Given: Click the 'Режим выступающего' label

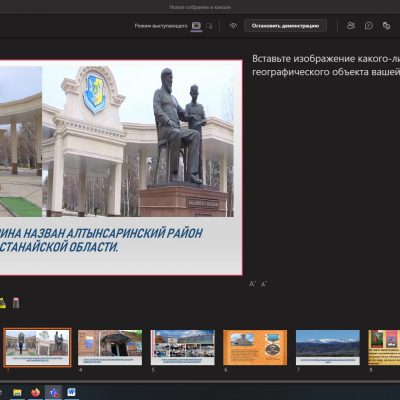Looking at the screenshot, I should (x=161, y=26).
